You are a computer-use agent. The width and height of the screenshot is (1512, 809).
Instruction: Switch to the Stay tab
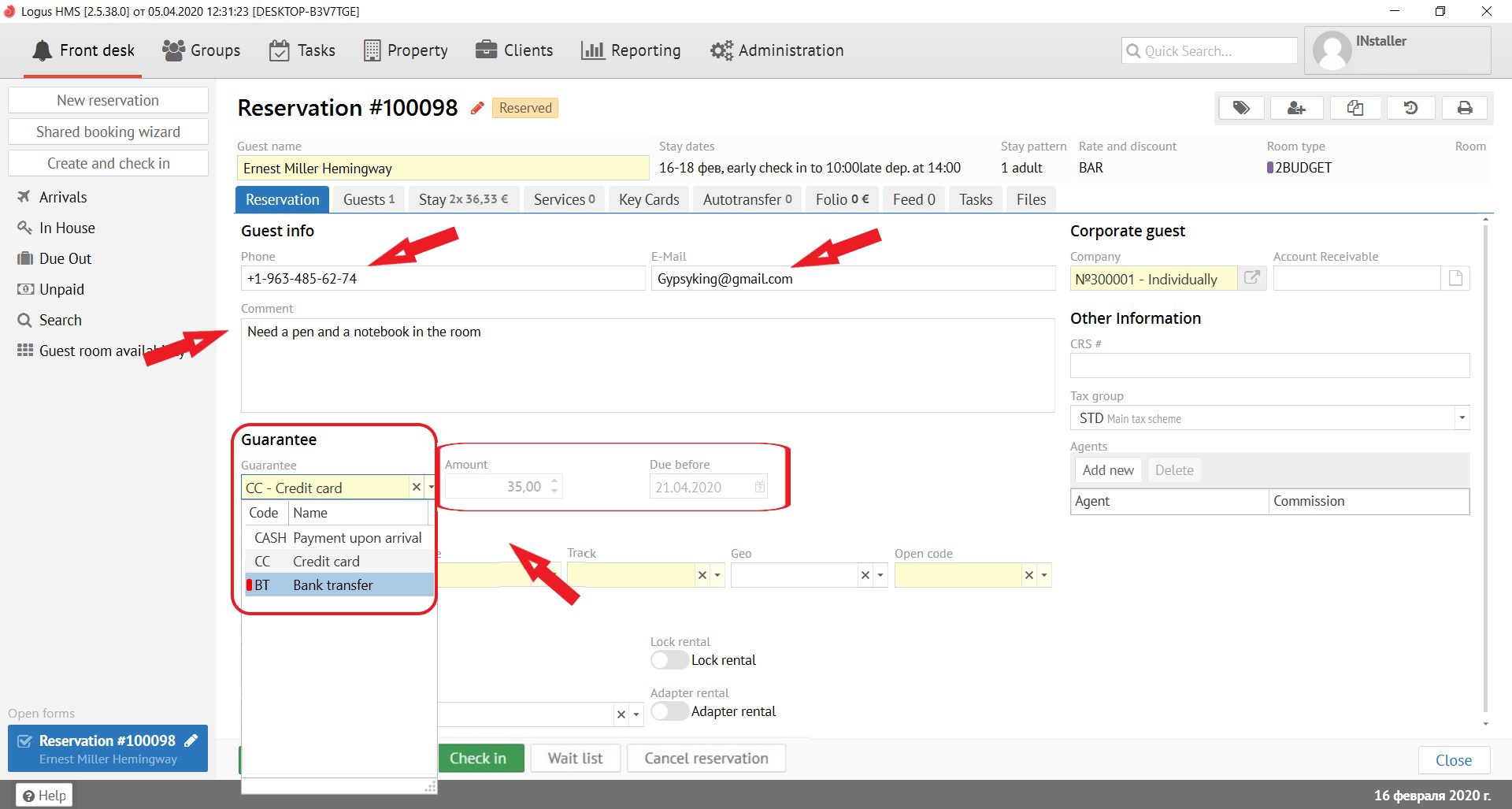click(463, 199)
